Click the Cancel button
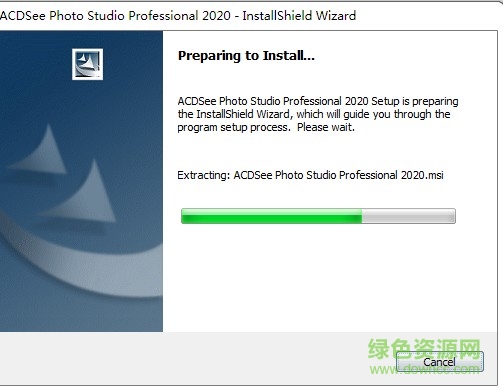Viewport: 503px width, 388px height. (440, 362)
